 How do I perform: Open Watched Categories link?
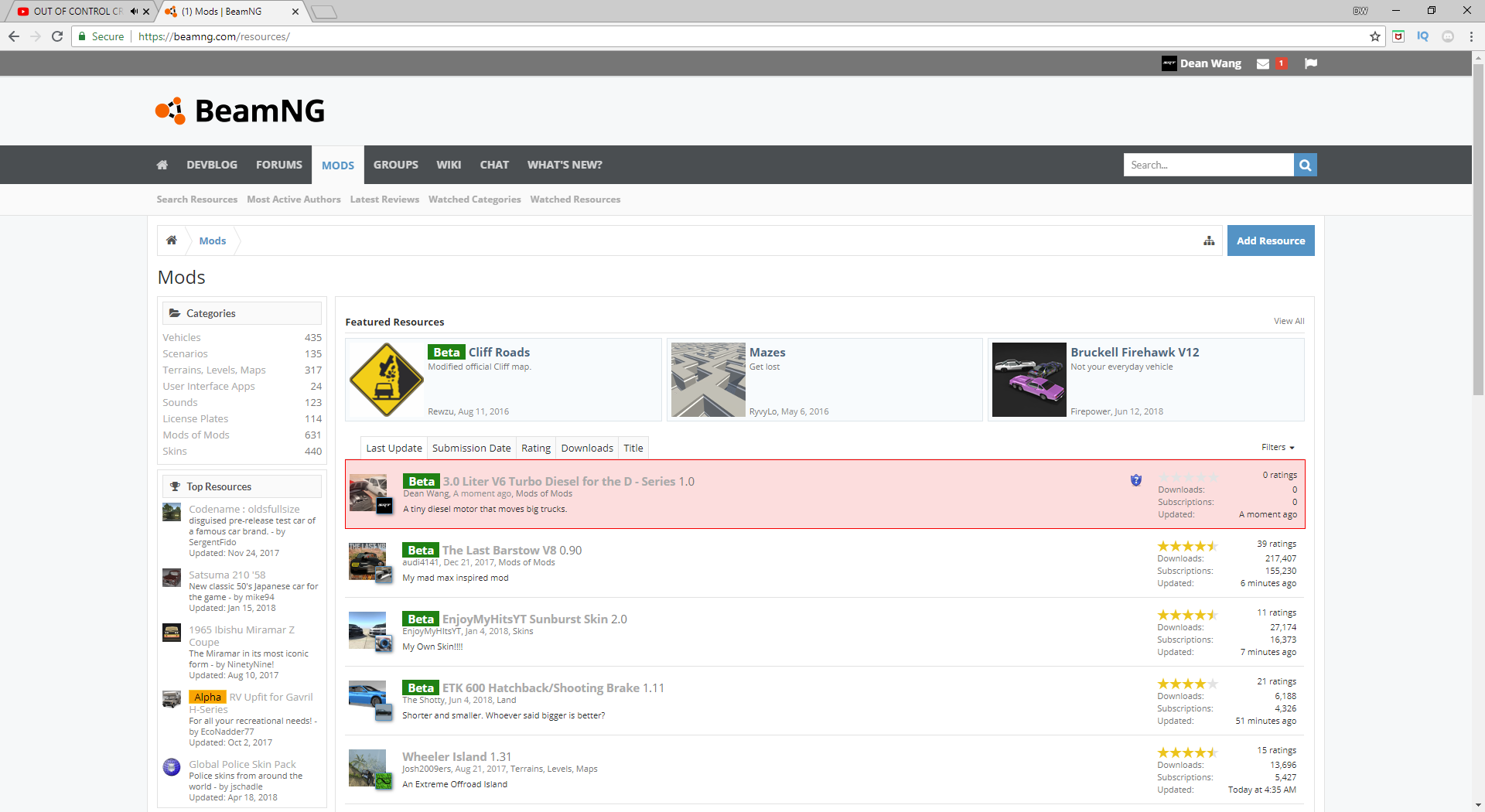tap(475, 200)
